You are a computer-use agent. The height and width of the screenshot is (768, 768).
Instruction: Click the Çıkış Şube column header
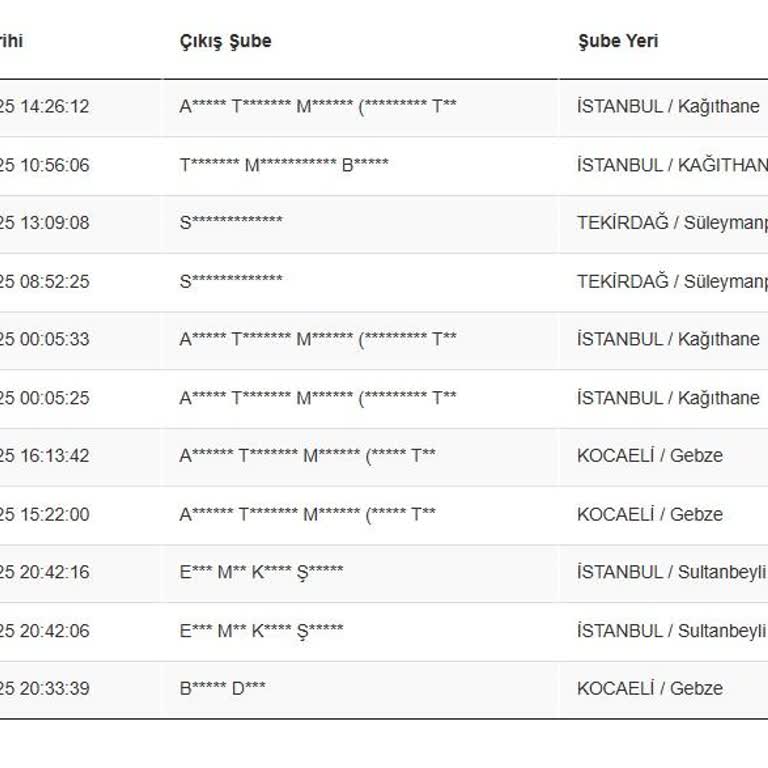(x=225, y=42)
